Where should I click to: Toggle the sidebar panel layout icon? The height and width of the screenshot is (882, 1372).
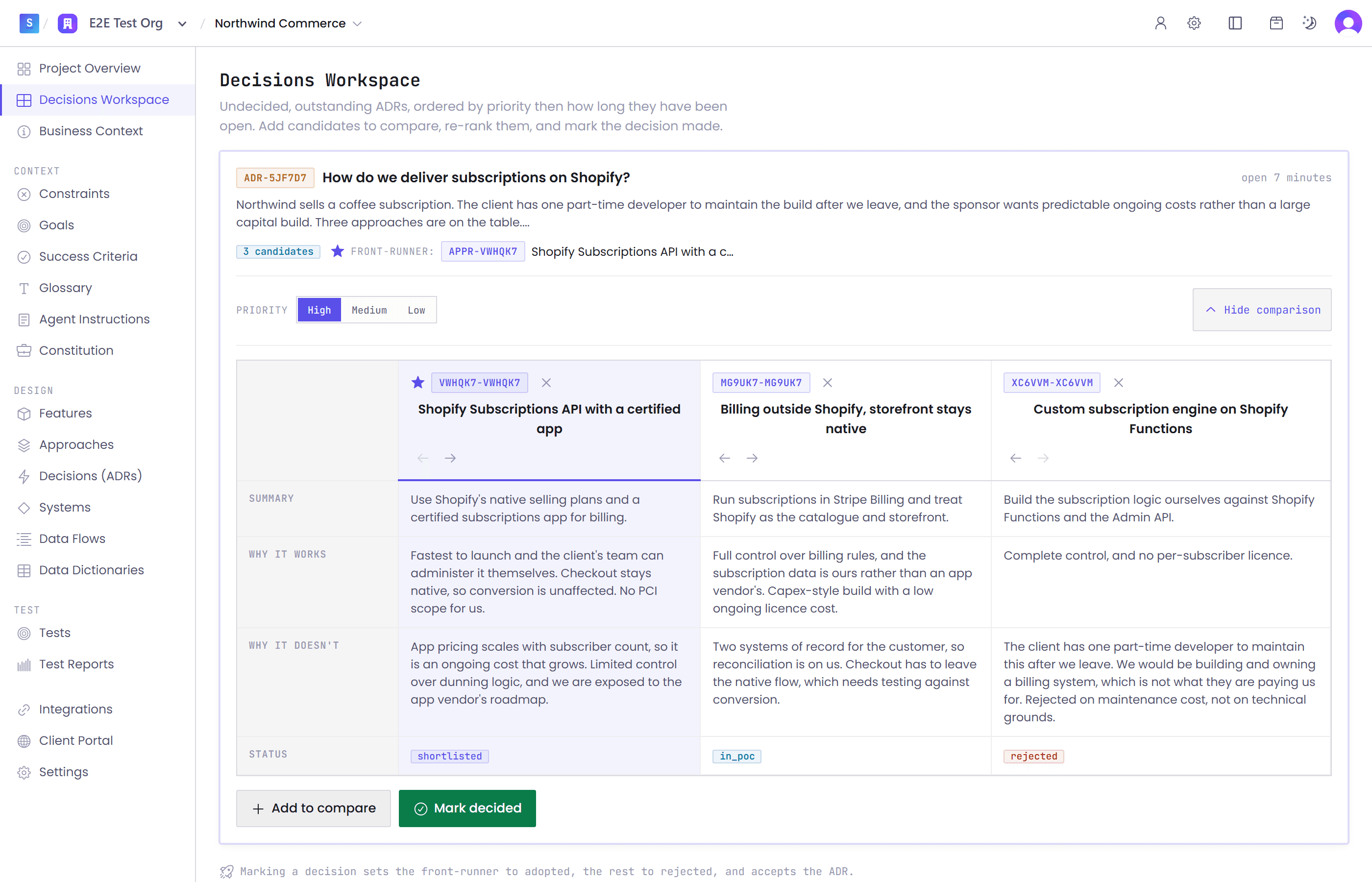(1235, 24)
